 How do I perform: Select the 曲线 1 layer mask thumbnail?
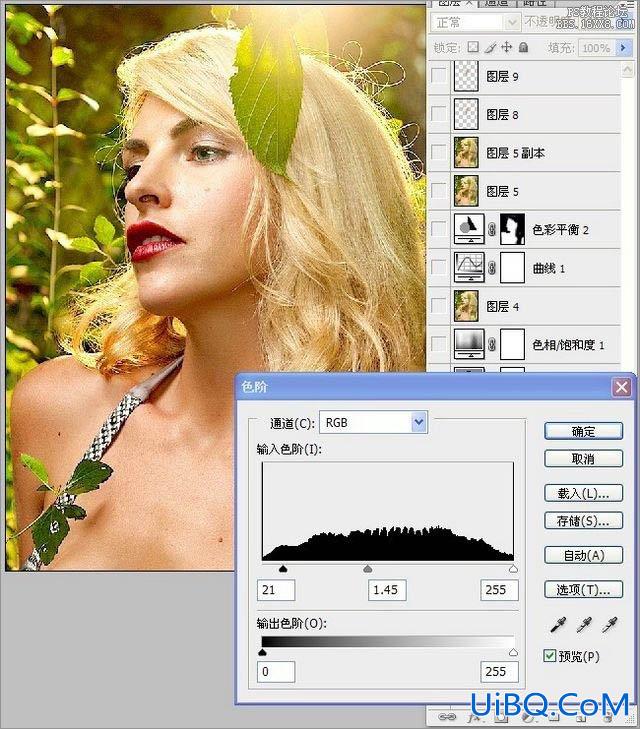click(x=512, y=267)
